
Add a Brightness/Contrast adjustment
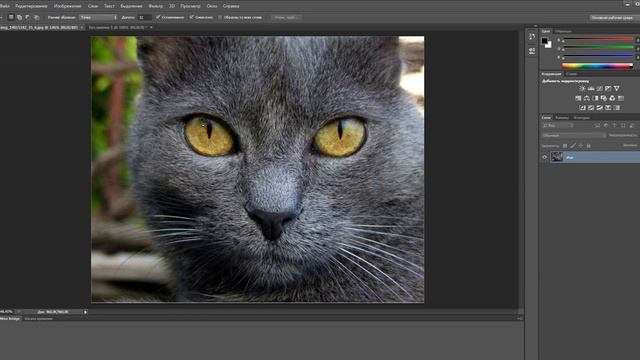click(x=582, y=89)
